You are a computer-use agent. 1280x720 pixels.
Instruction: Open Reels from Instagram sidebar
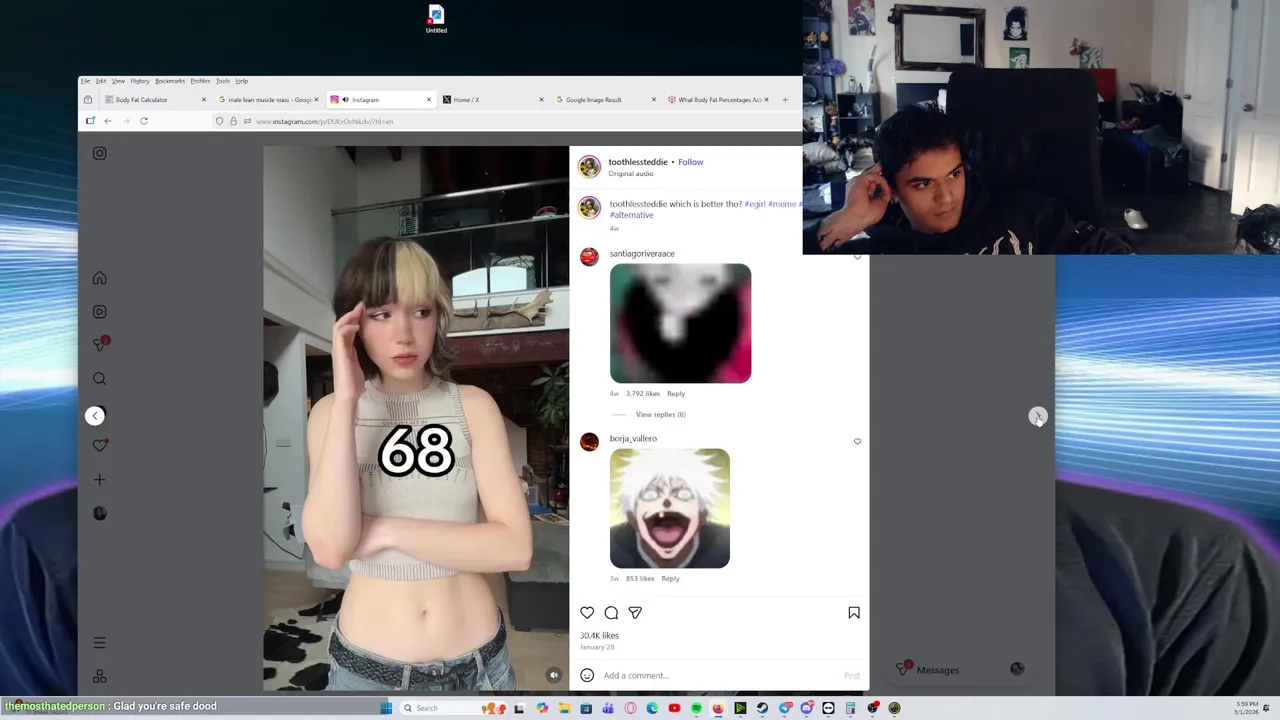point(99,312)
